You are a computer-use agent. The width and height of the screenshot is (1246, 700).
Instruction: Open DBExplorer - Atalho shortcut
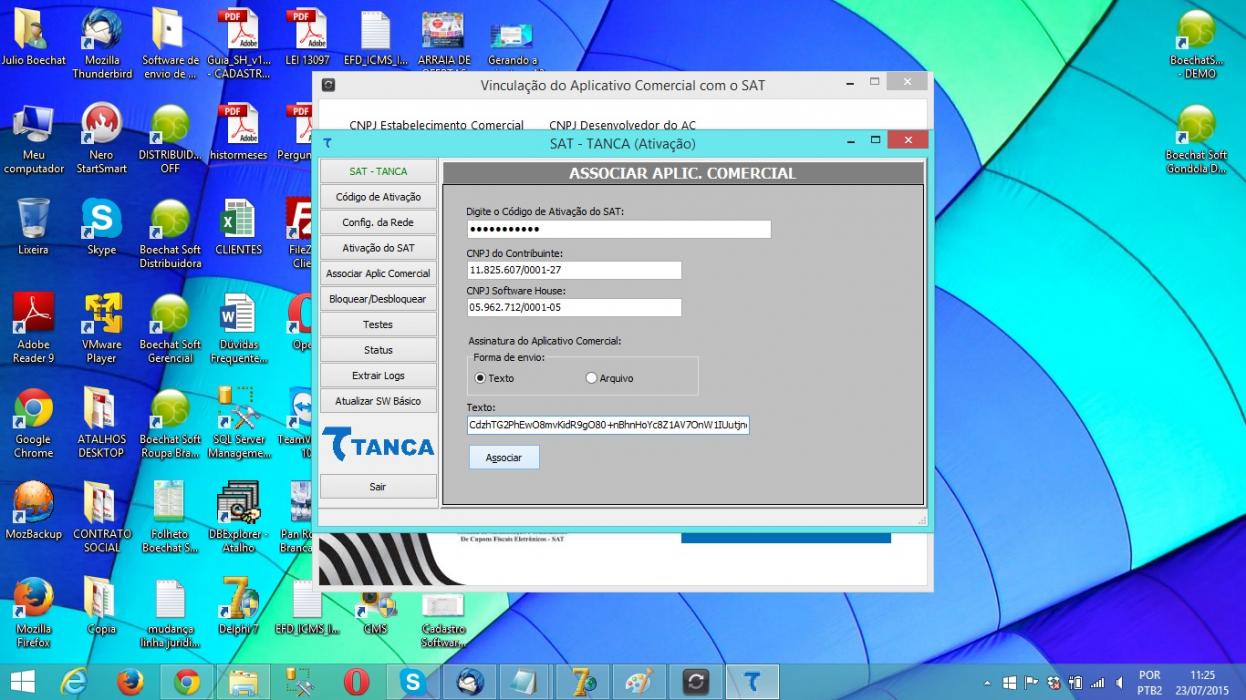click(x=238, y=518)
